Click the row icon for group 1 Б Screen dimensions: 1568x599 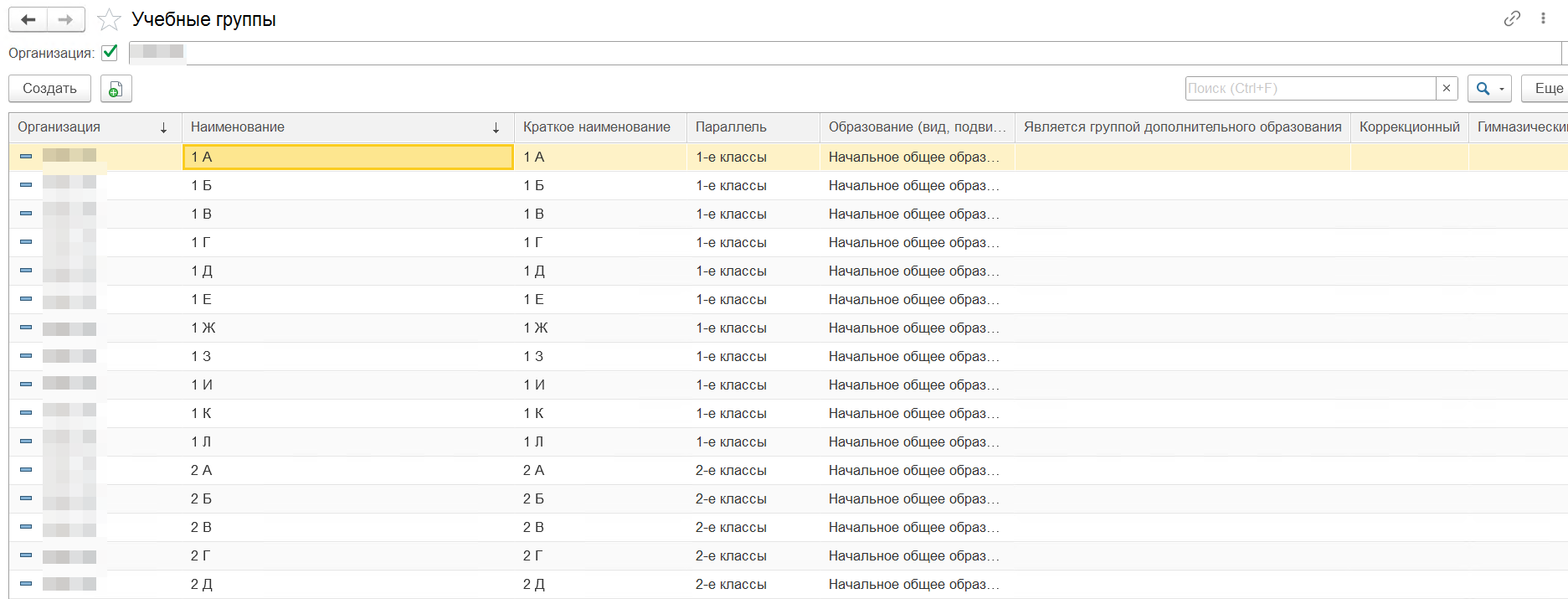tap(26, 185)
